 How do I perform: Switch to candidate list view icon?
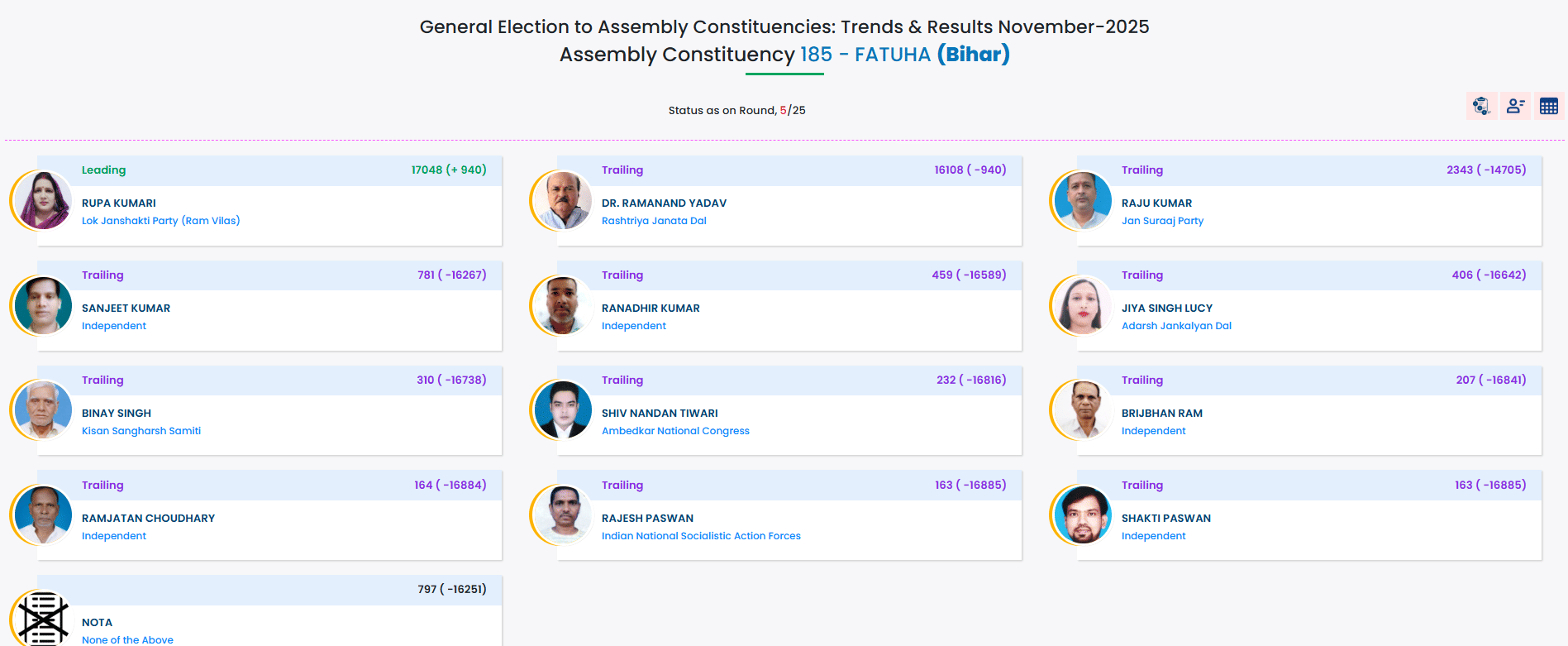[x=1515, y=106]
